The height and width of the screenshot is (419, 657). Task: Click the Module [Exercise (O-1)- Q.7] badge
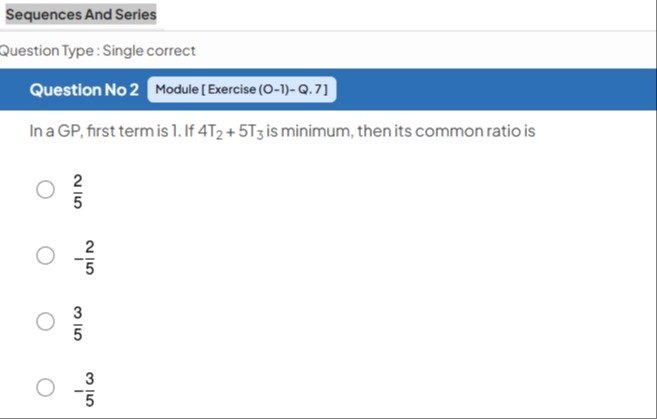tap(242, 89)
